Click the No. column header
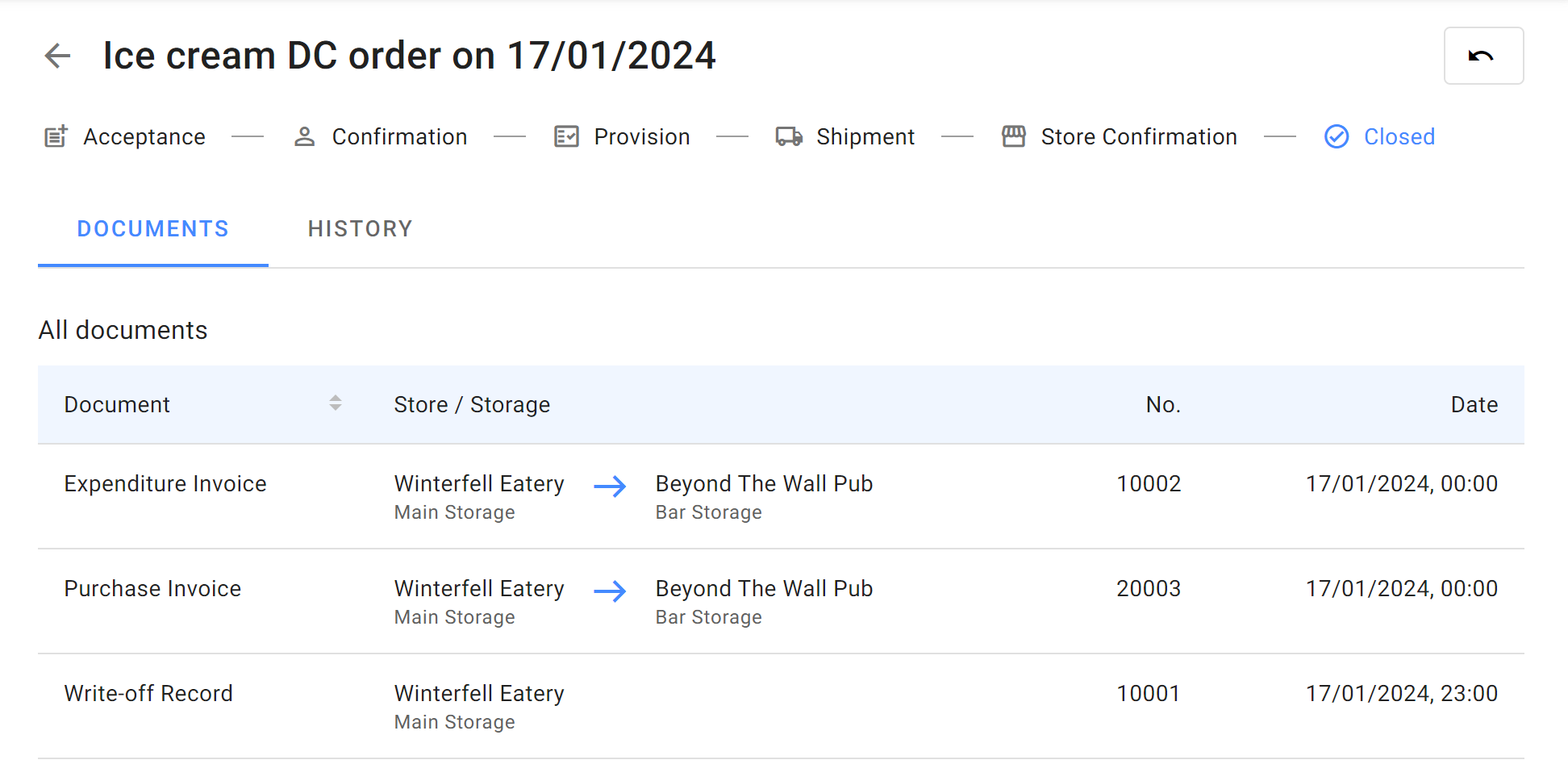This screenshot has height=760, width=1568. [1163, 404]
